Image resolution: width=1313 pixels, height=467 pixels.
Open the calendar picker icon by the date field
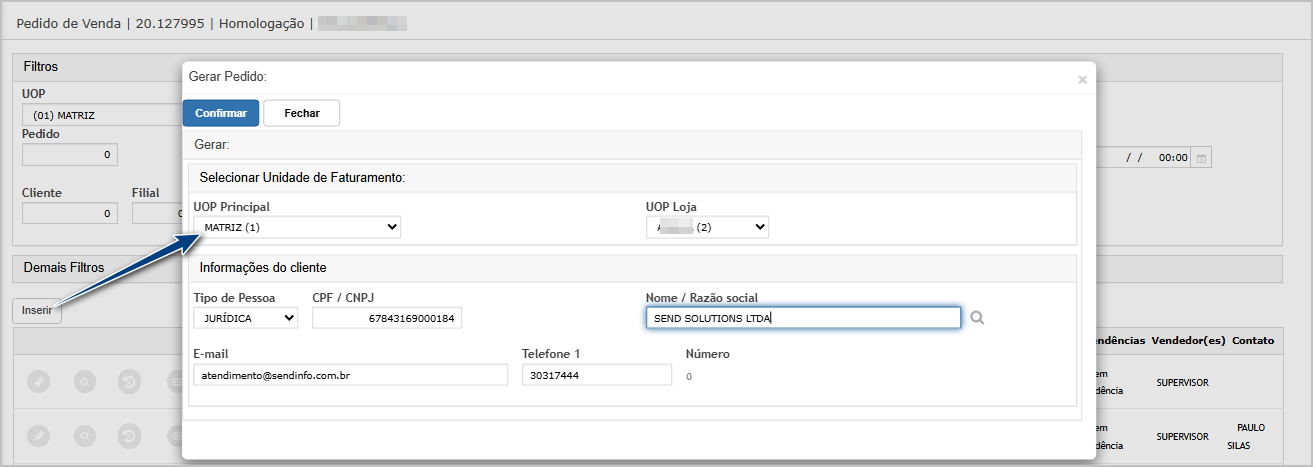(1202, 158)
